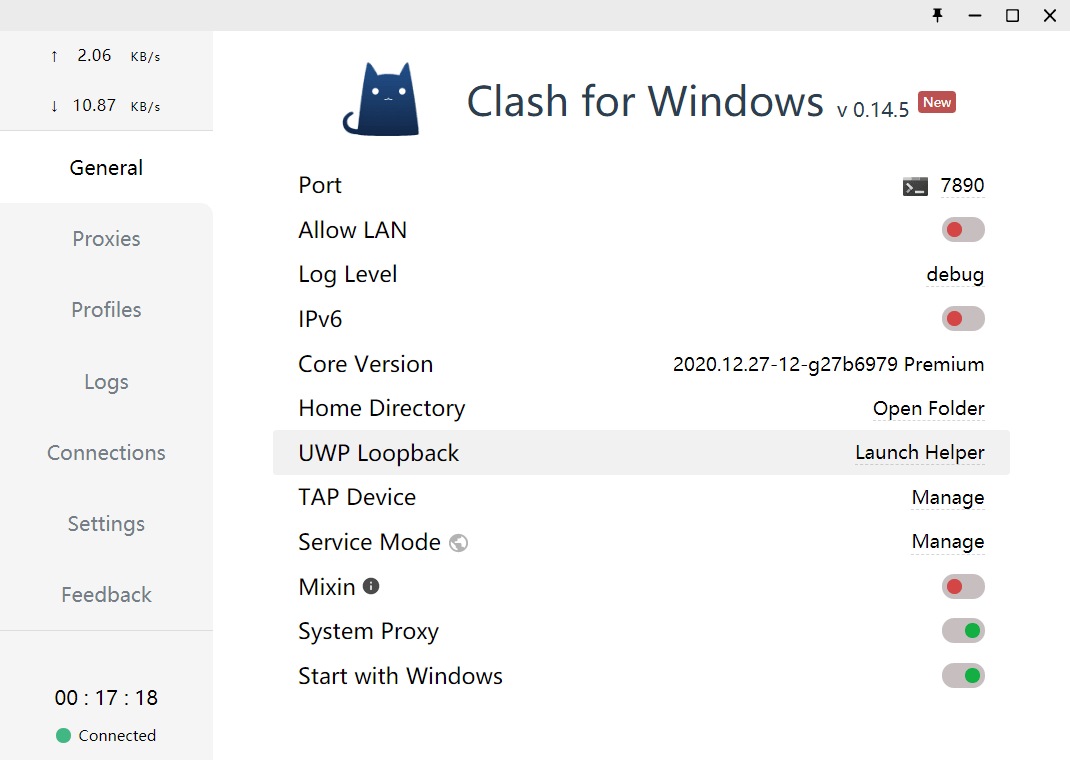
Task: Launch the UWP Loopback helper
Action: (919, 453)
